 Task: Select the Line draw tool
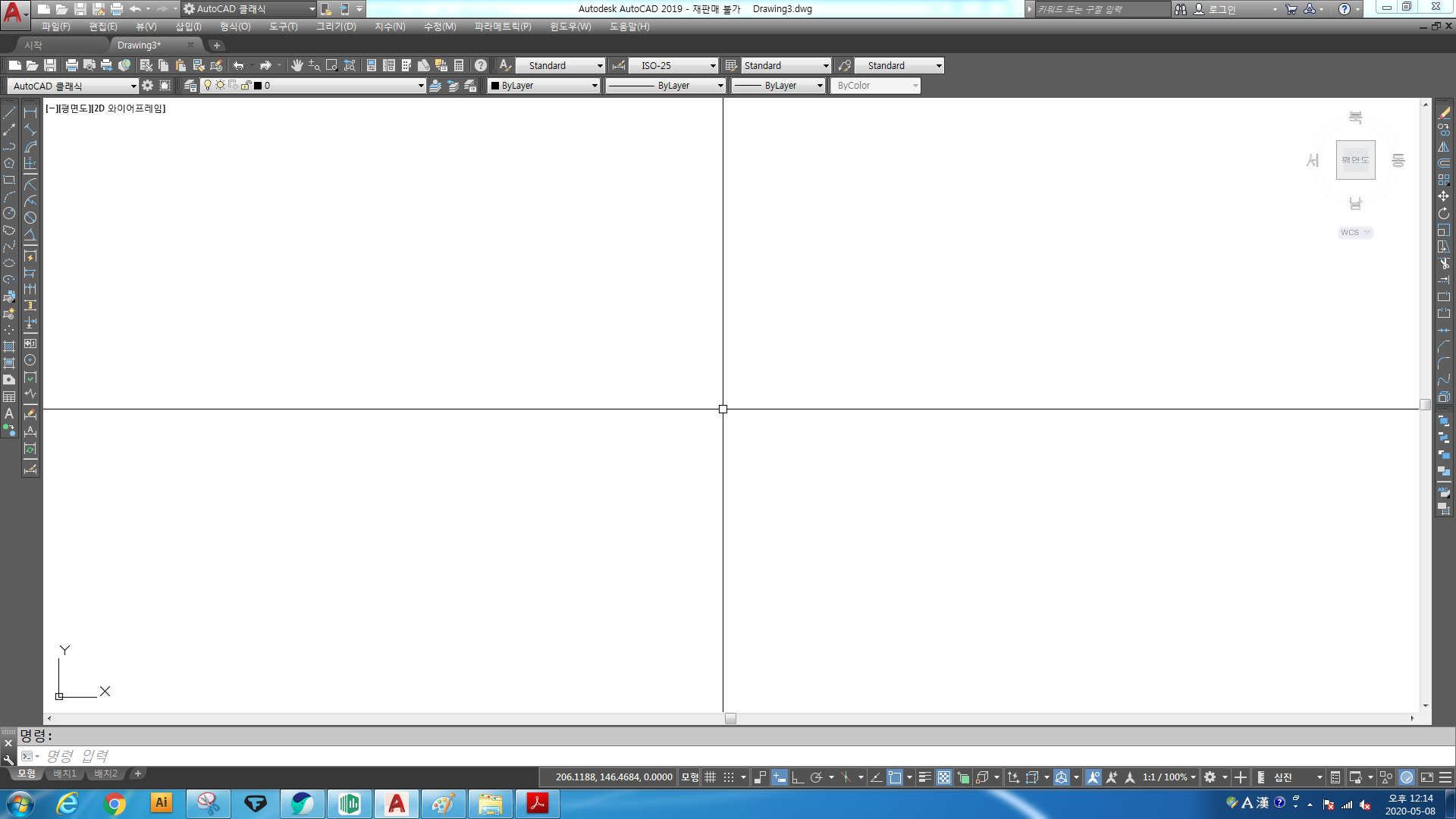(9, 113)
